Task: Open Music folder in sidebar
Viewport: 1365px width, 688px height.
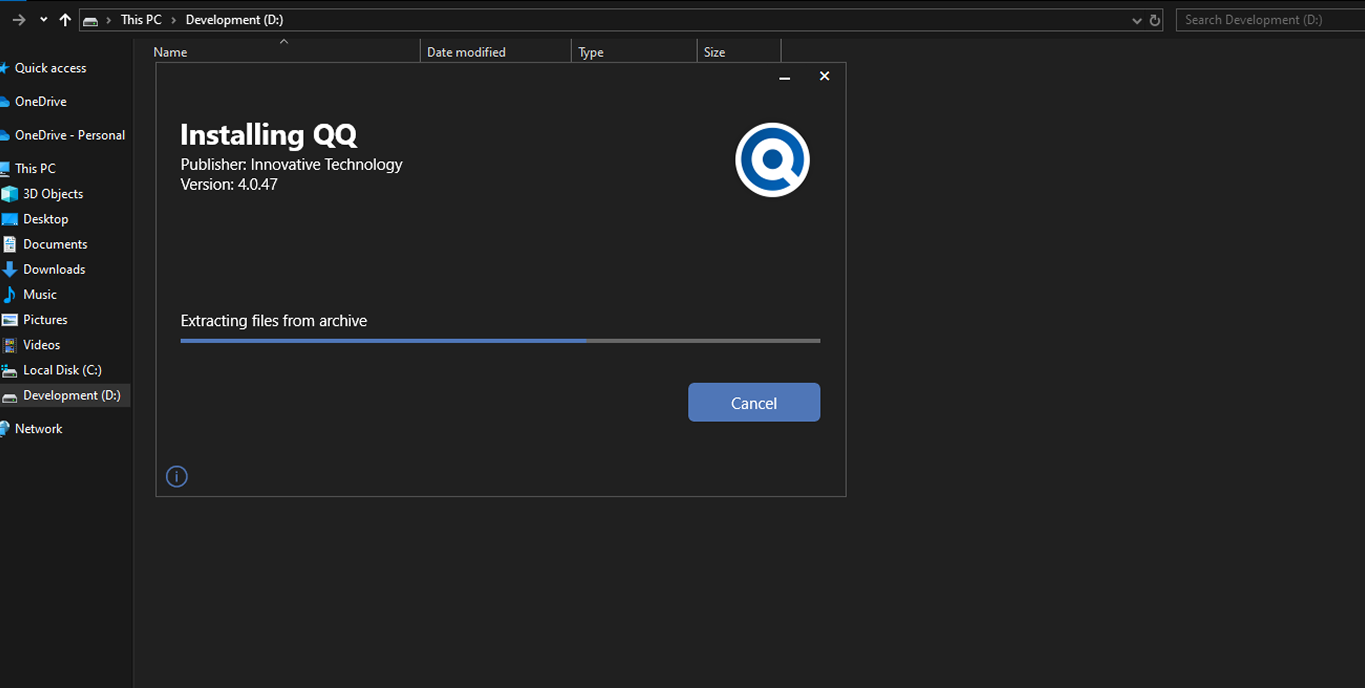Action: (x=40, y=294)
